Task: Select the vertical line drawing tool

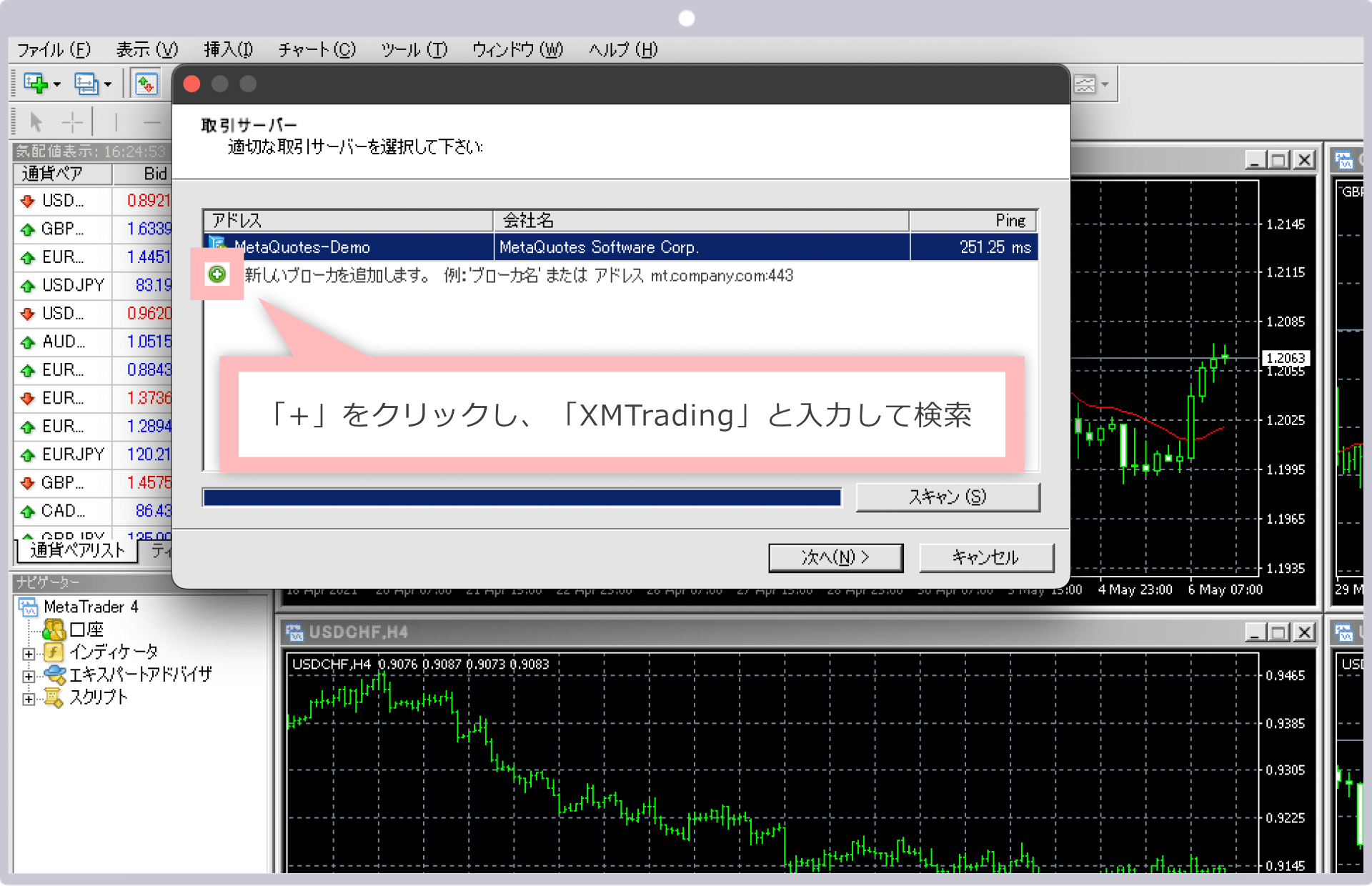Action: [116, 122]
